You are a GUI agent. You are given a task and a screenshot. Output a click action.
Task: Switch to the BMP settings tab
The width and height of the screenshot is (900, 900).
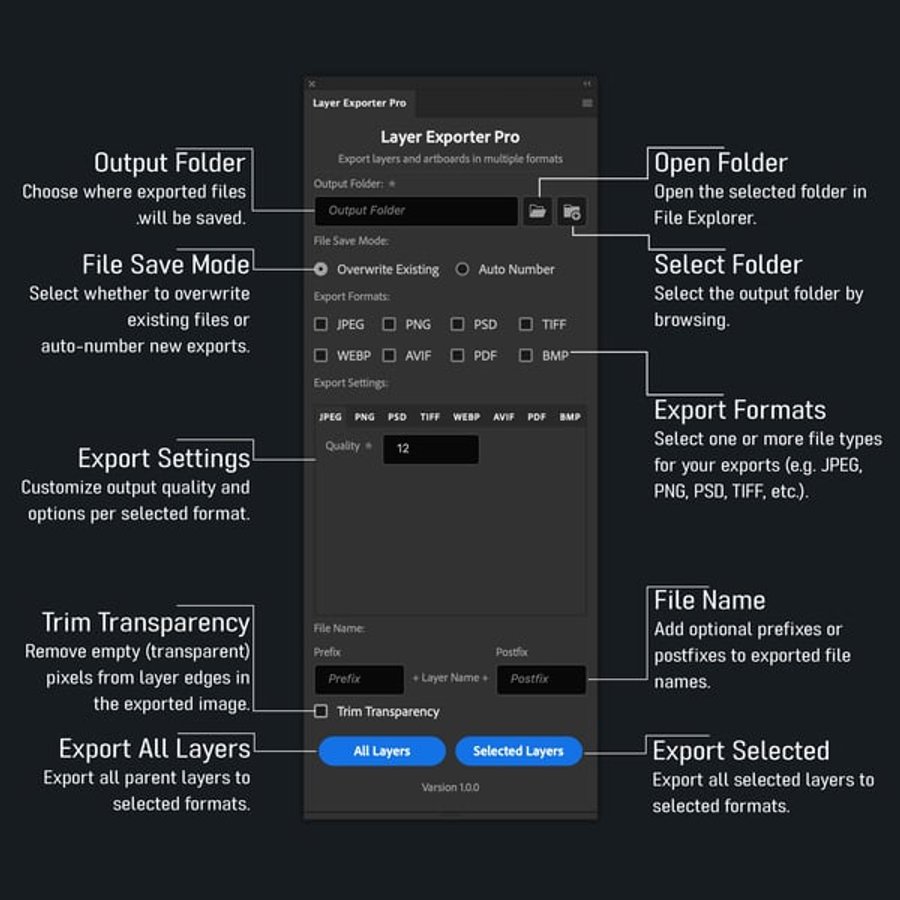pyautogui.click(x=568, y=417)
